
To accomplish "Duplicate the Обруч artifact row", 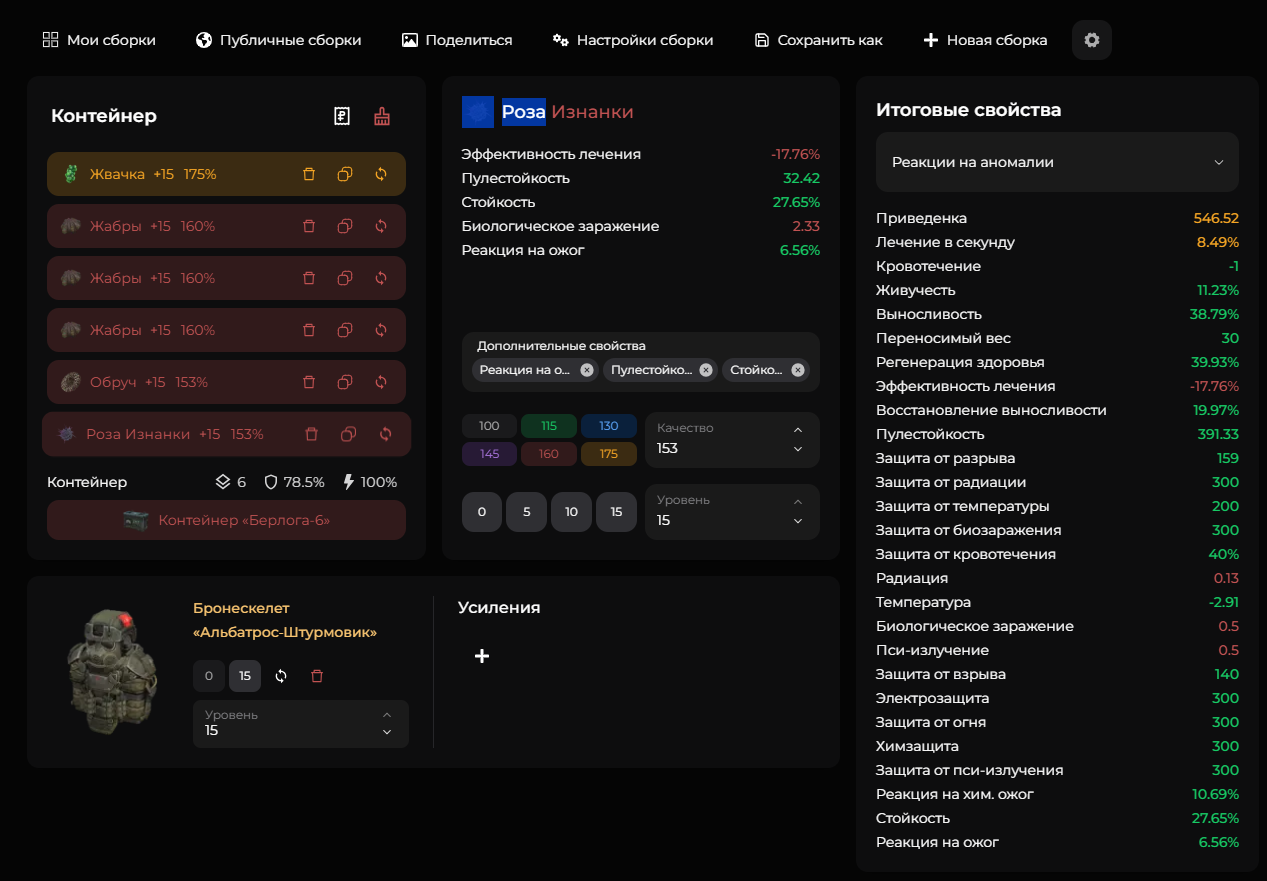I will click(x=345, y=382).
